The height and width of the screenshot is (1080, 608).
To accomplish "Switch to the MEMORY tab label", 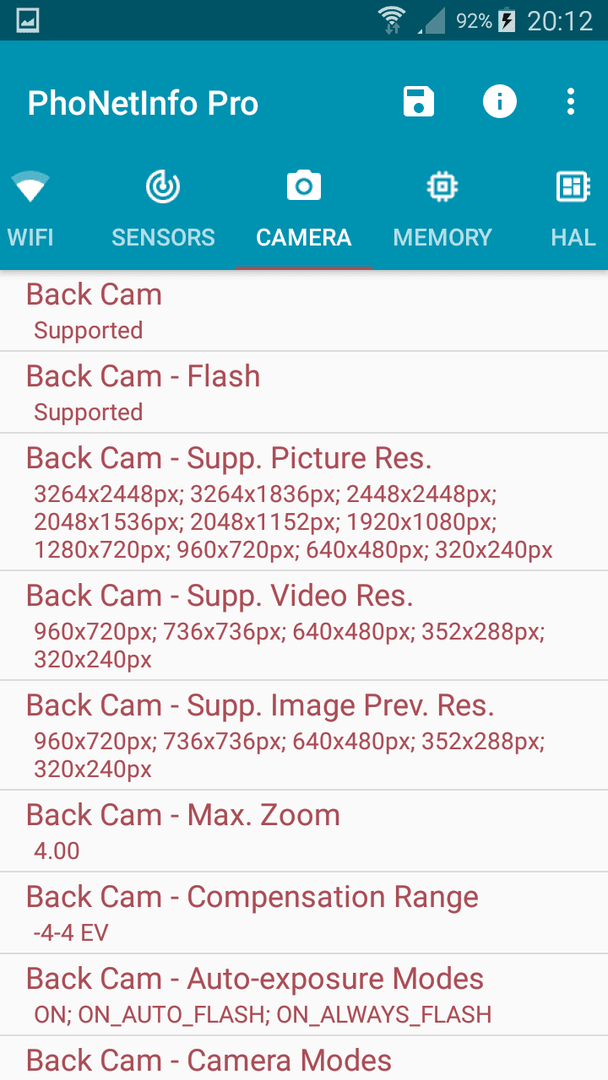I will pyautogui.click(x=442, y=238).
